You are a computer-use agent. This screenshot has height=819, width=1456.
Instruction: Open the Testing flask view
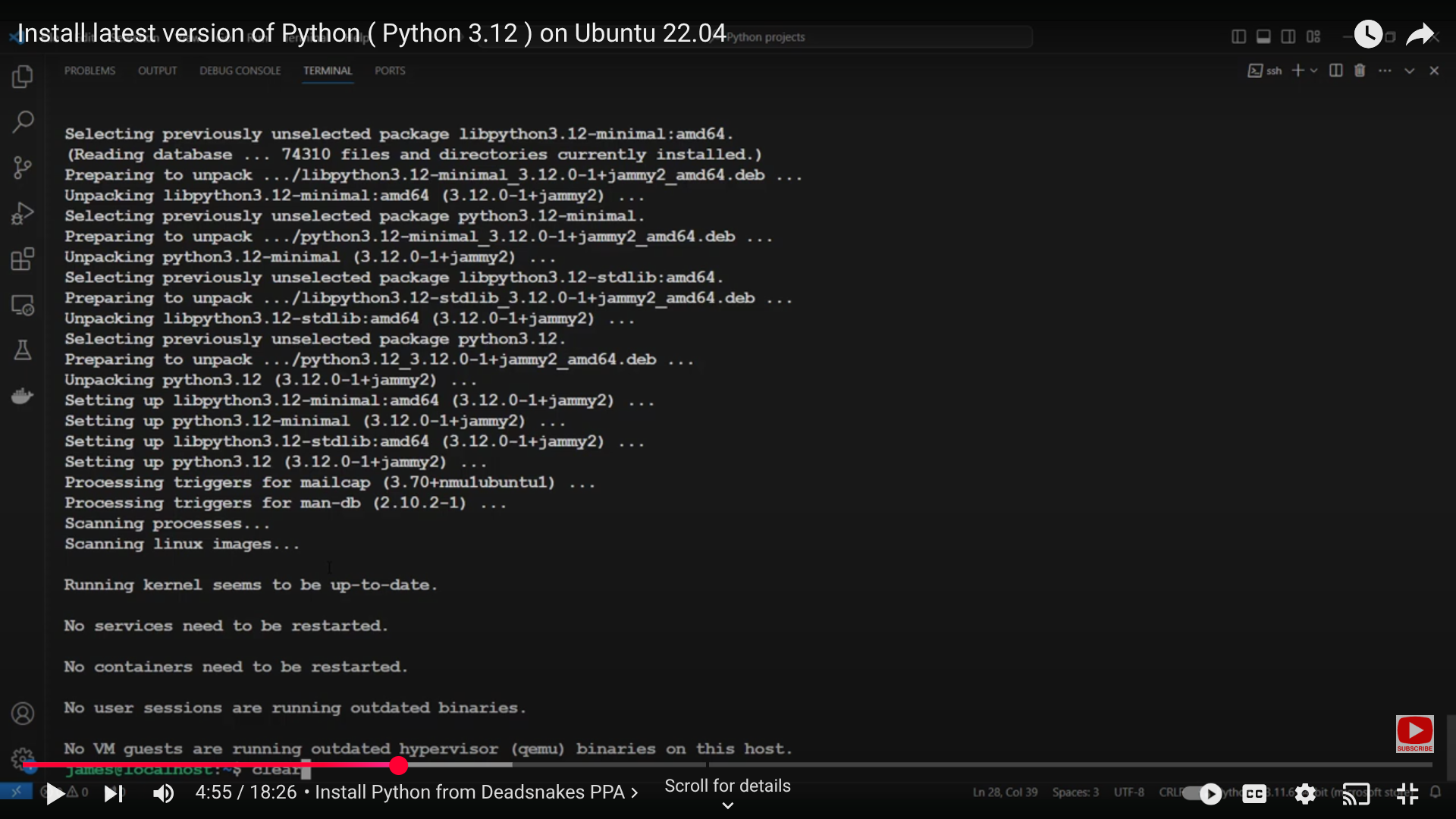[23, 350]
